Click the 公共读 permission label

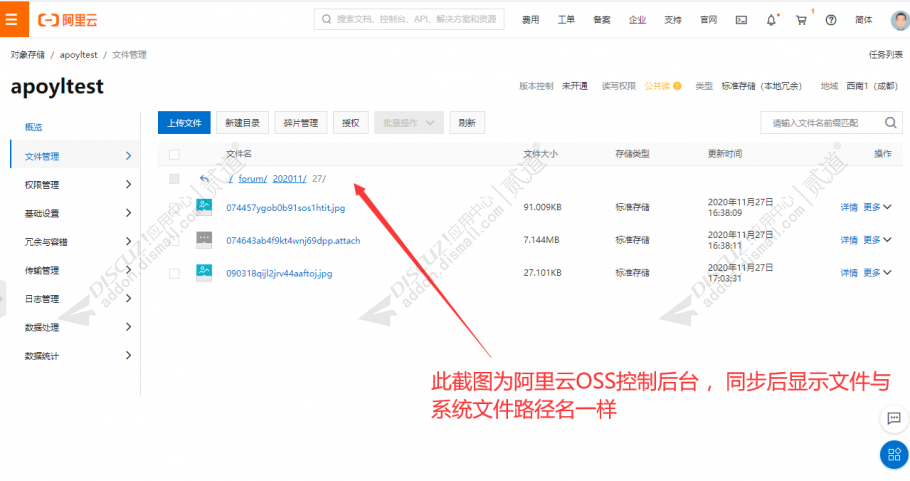(657, 86)
